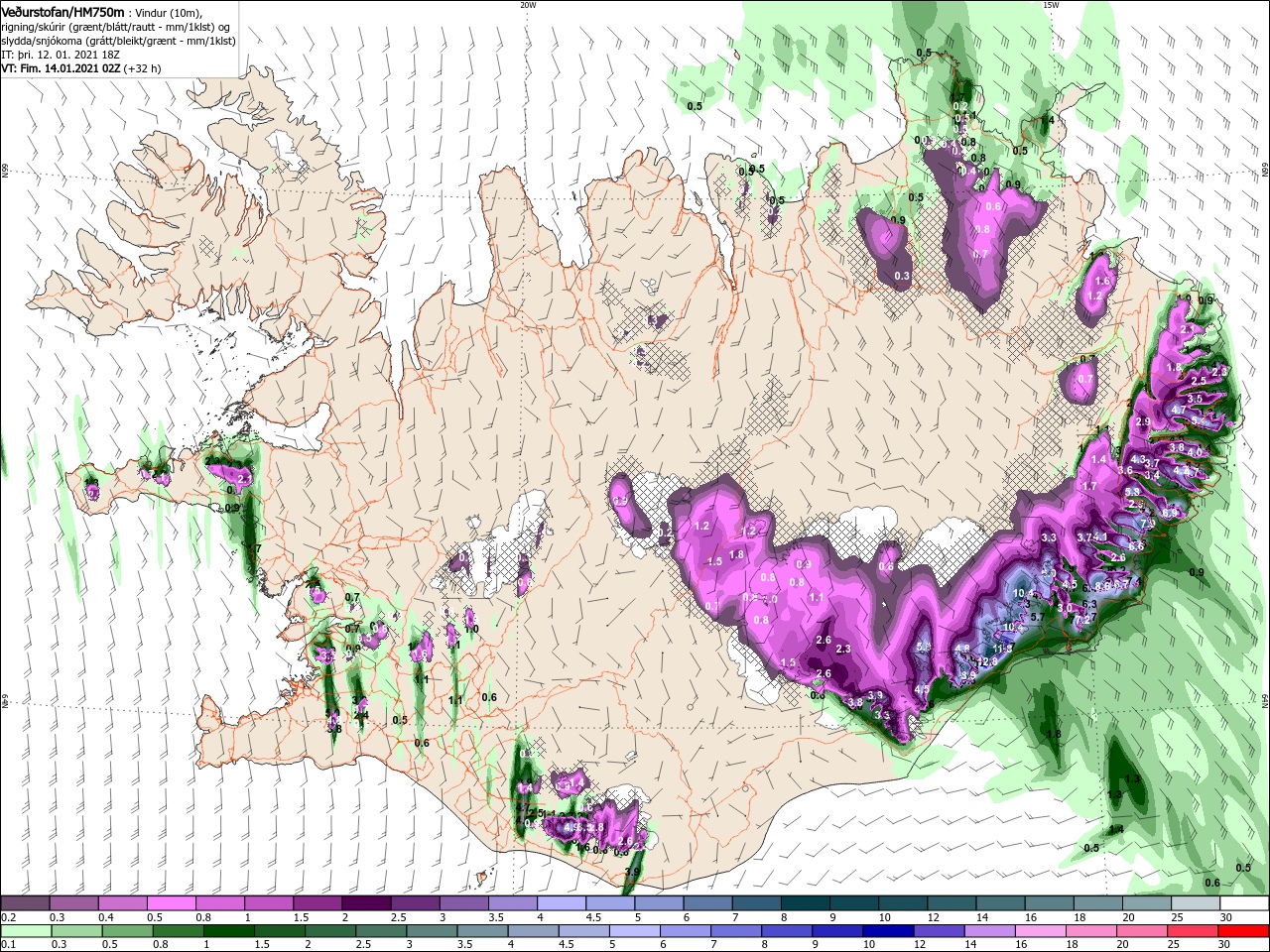Pick the white 30+ snow legend swatch
This screenshot has width=1270, height=952.
[x=1242, y=903]
